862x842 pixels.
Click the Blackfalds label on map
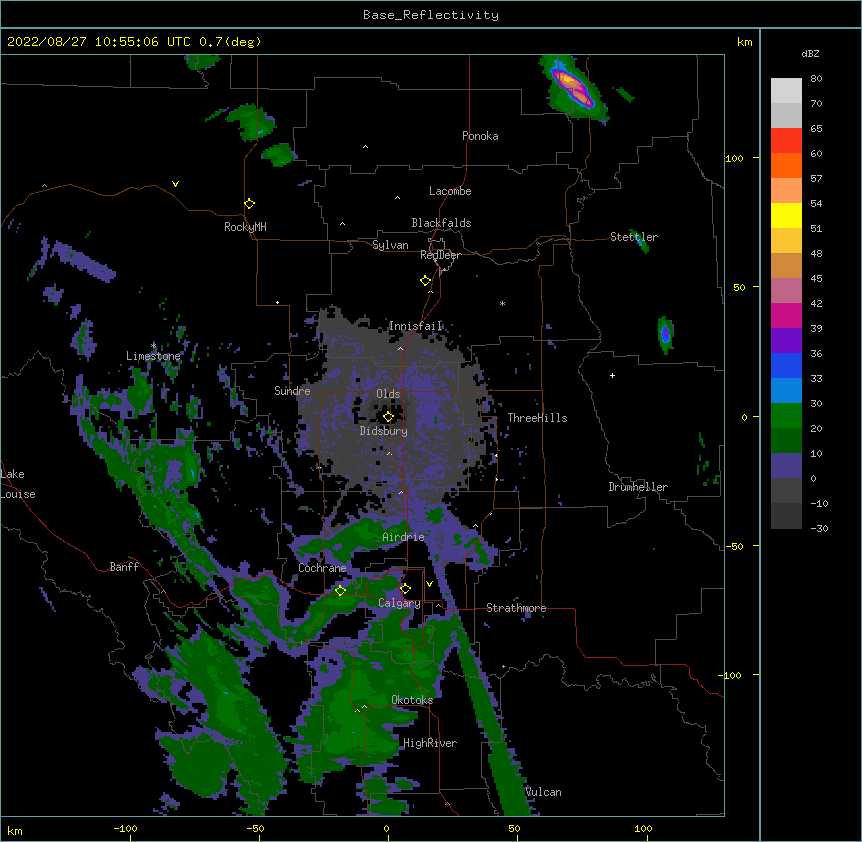pos(441,223)
